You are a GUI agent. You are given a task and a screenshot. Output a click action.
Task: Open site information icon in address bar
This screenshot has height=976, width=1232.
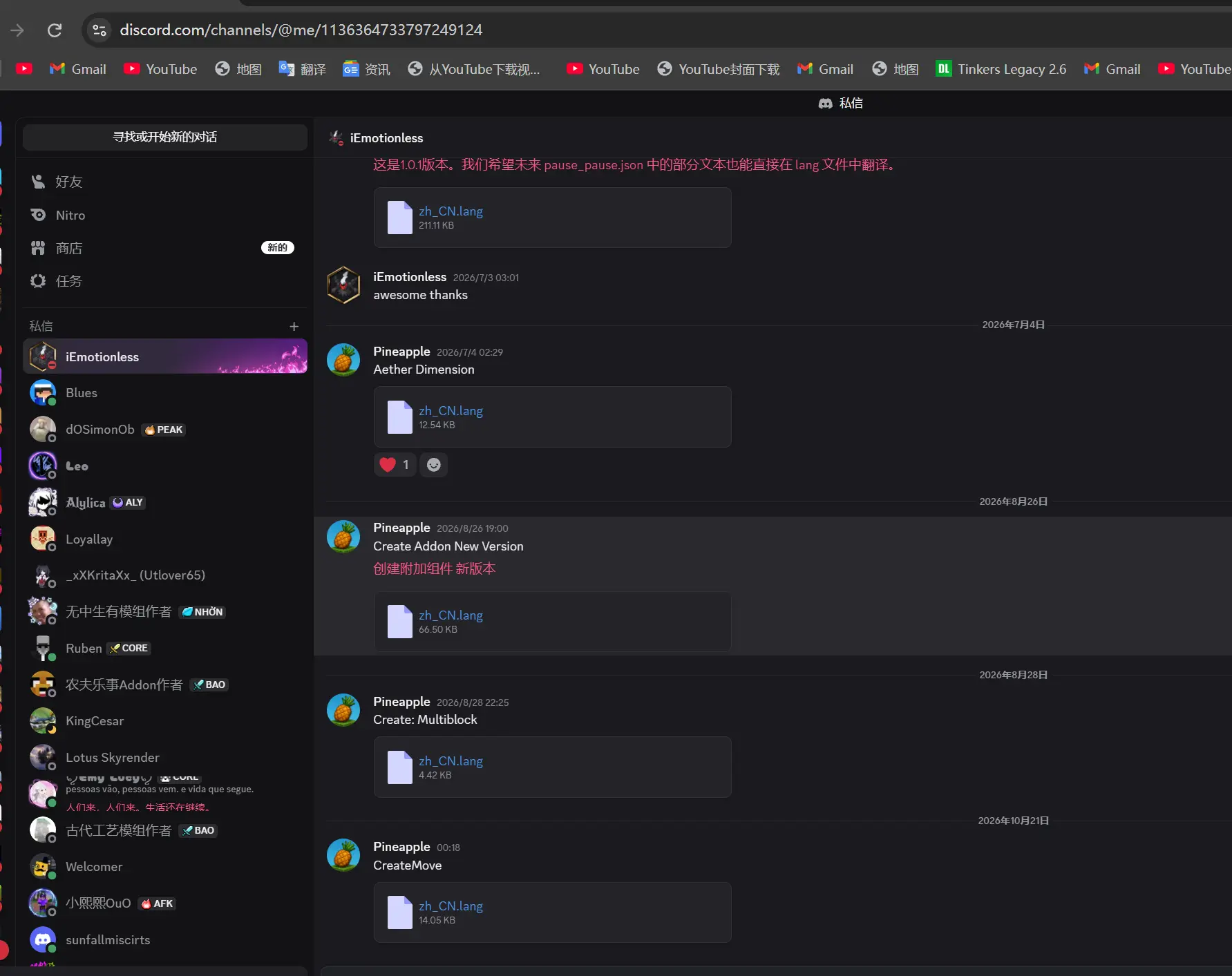[x=99, y=30]
